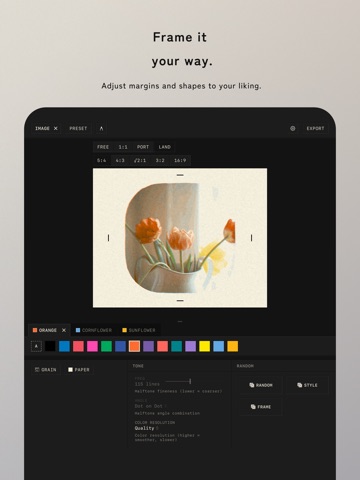Select the 3:2 ratio

pos(160,160)
